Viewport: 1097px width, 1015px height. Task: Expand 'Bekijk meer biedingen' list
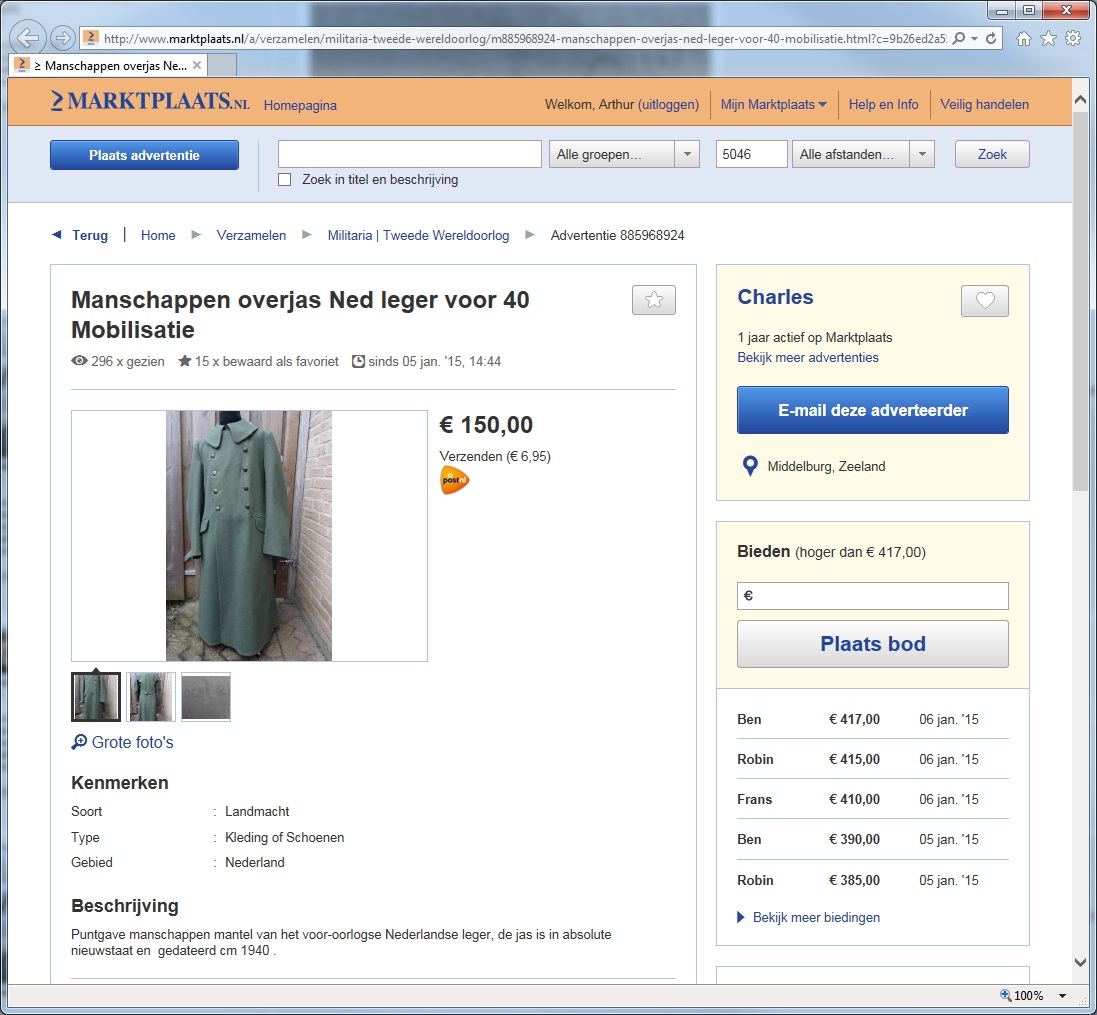coord(816,917)
